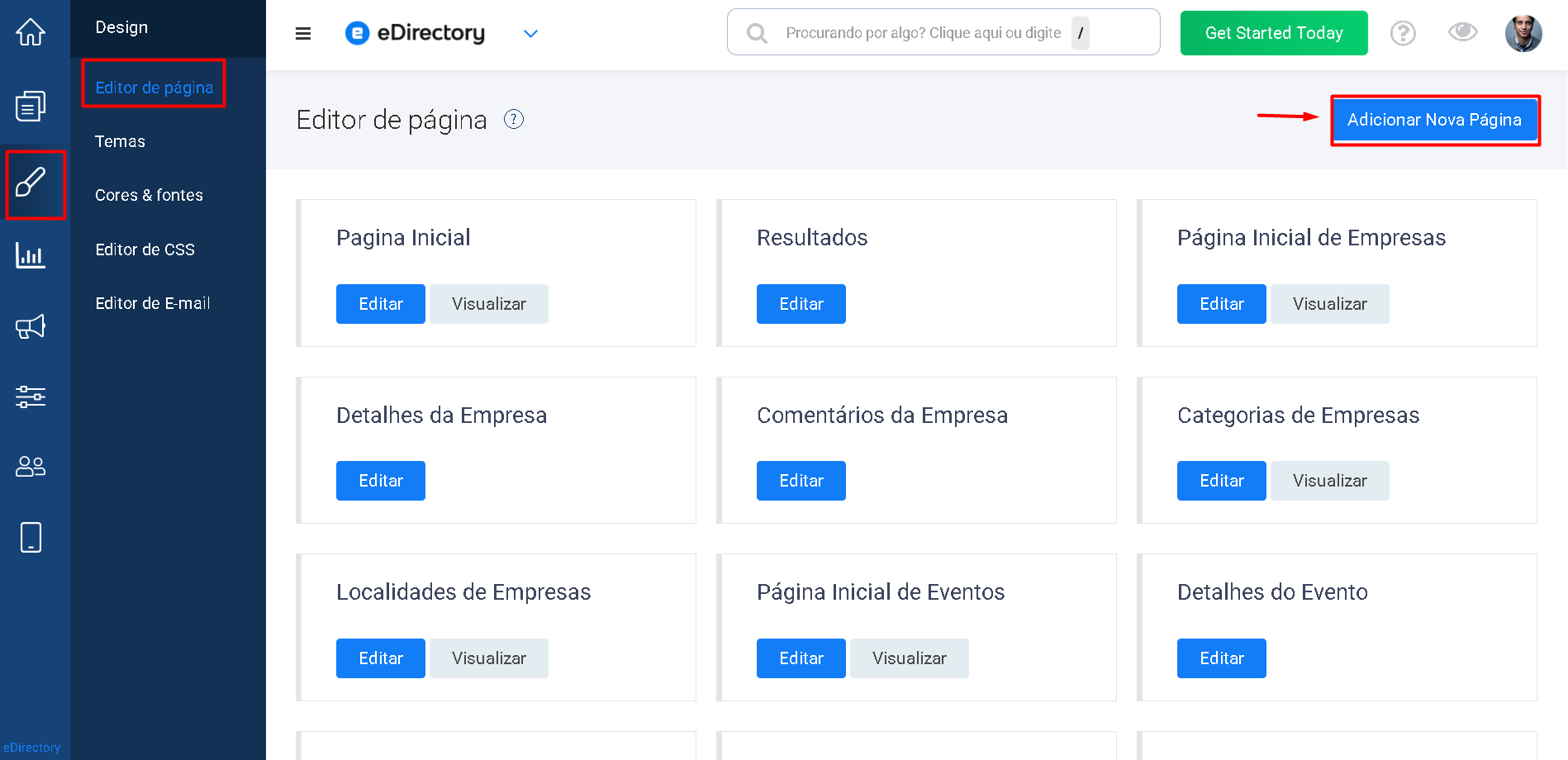
Task: Click the Detalhes do Evento card title
Action: (1272, 592)
